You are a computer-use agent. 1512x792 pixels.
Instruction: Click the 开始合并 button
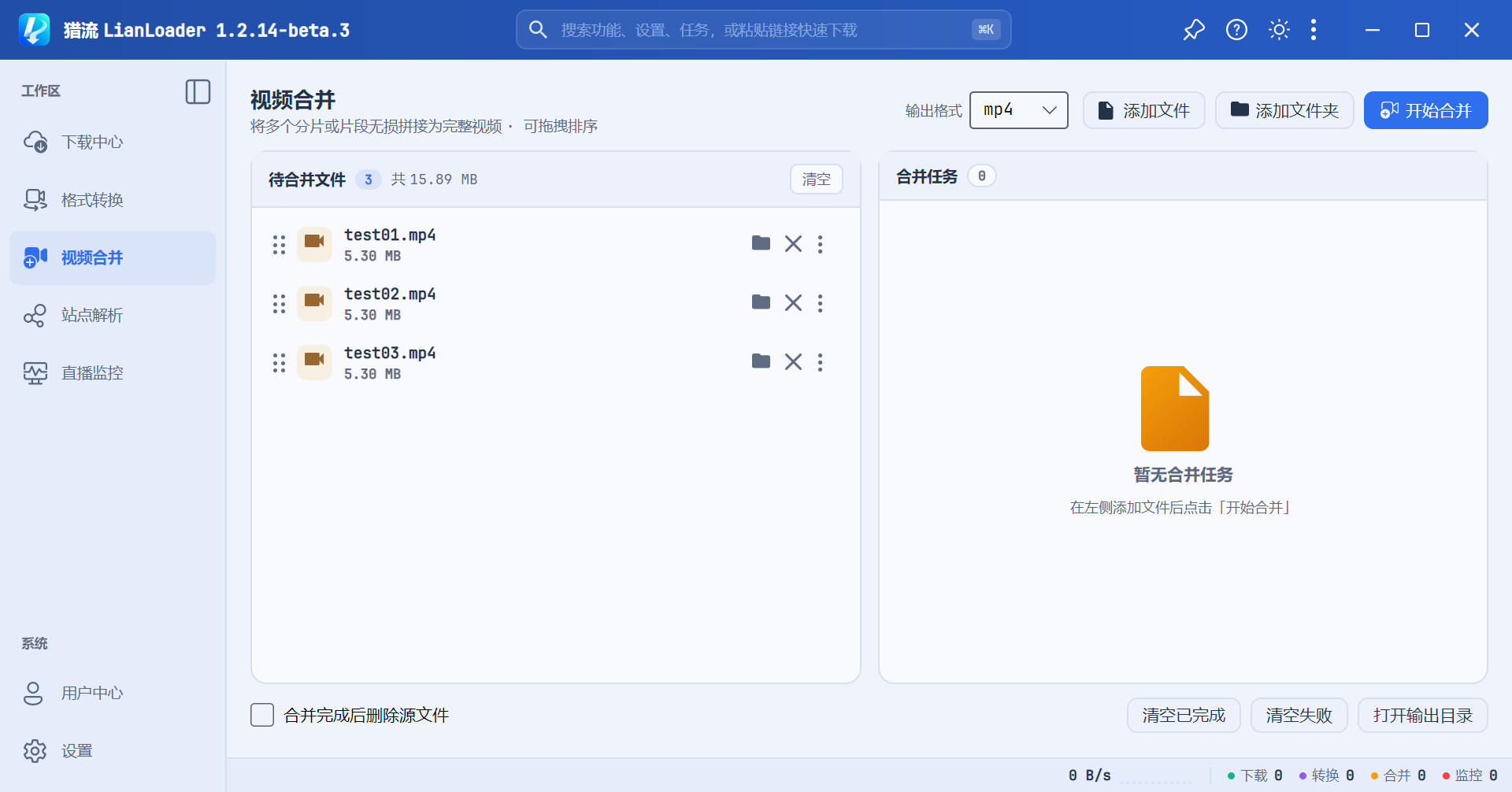click(1425, 110)
